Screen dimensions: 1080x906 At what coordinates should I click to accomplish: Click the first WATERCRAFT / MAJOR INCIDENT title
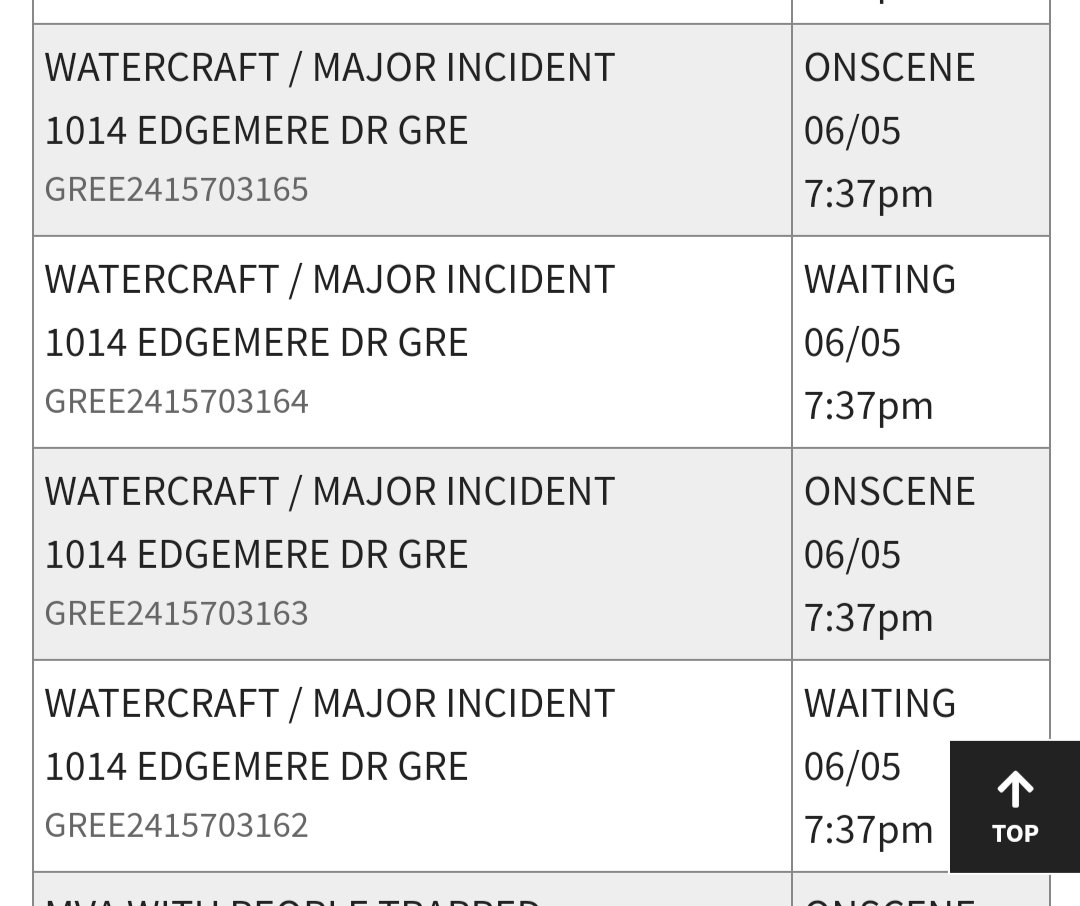(330, 68)
